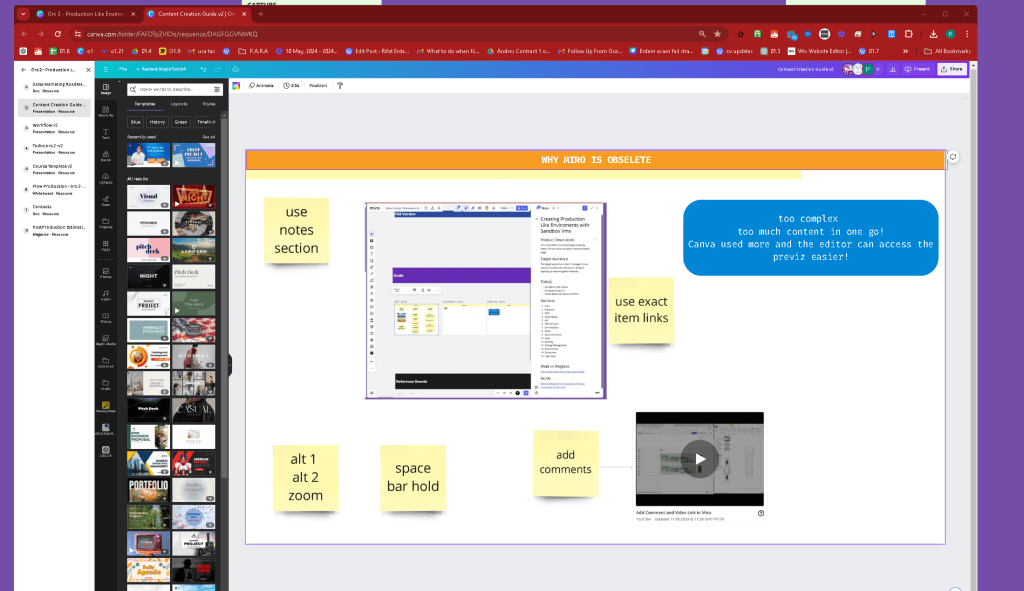1024x591 pixels.
Task: Expand hidden bookmarks overflow chevron
Action: tap(905, 51)
